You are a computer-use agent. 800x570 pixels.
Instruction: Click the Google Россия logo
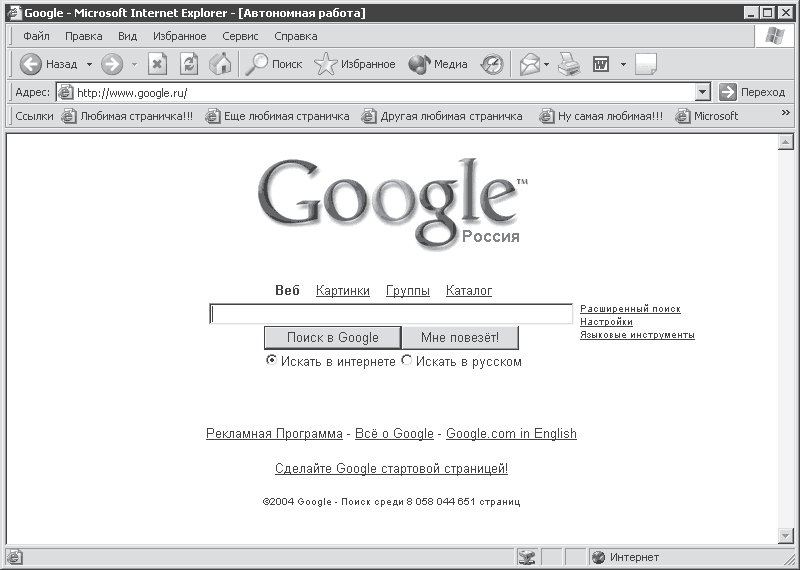pyautogui.click(x=392, y=204)
